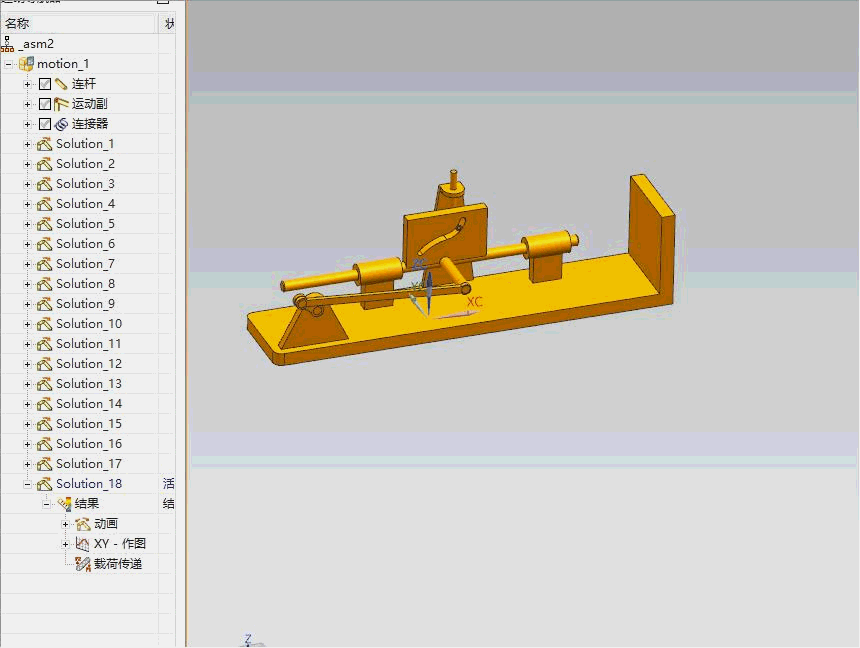Viewport: 860px width, 648px height.
Task: Click the 连接器 connector icon
Action: 61,124
